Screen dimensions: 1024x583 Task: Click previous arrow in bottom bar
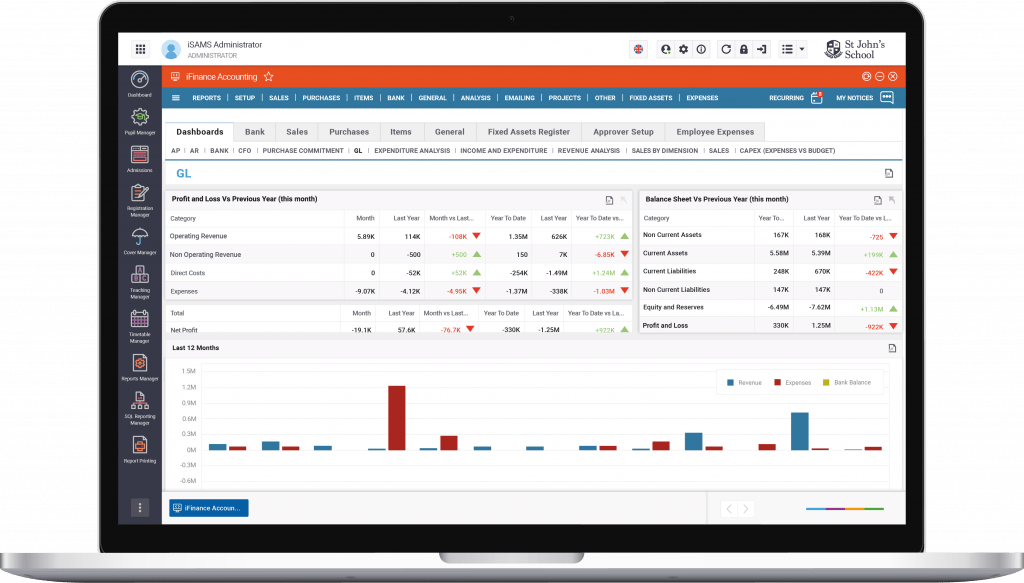[729, 509]
